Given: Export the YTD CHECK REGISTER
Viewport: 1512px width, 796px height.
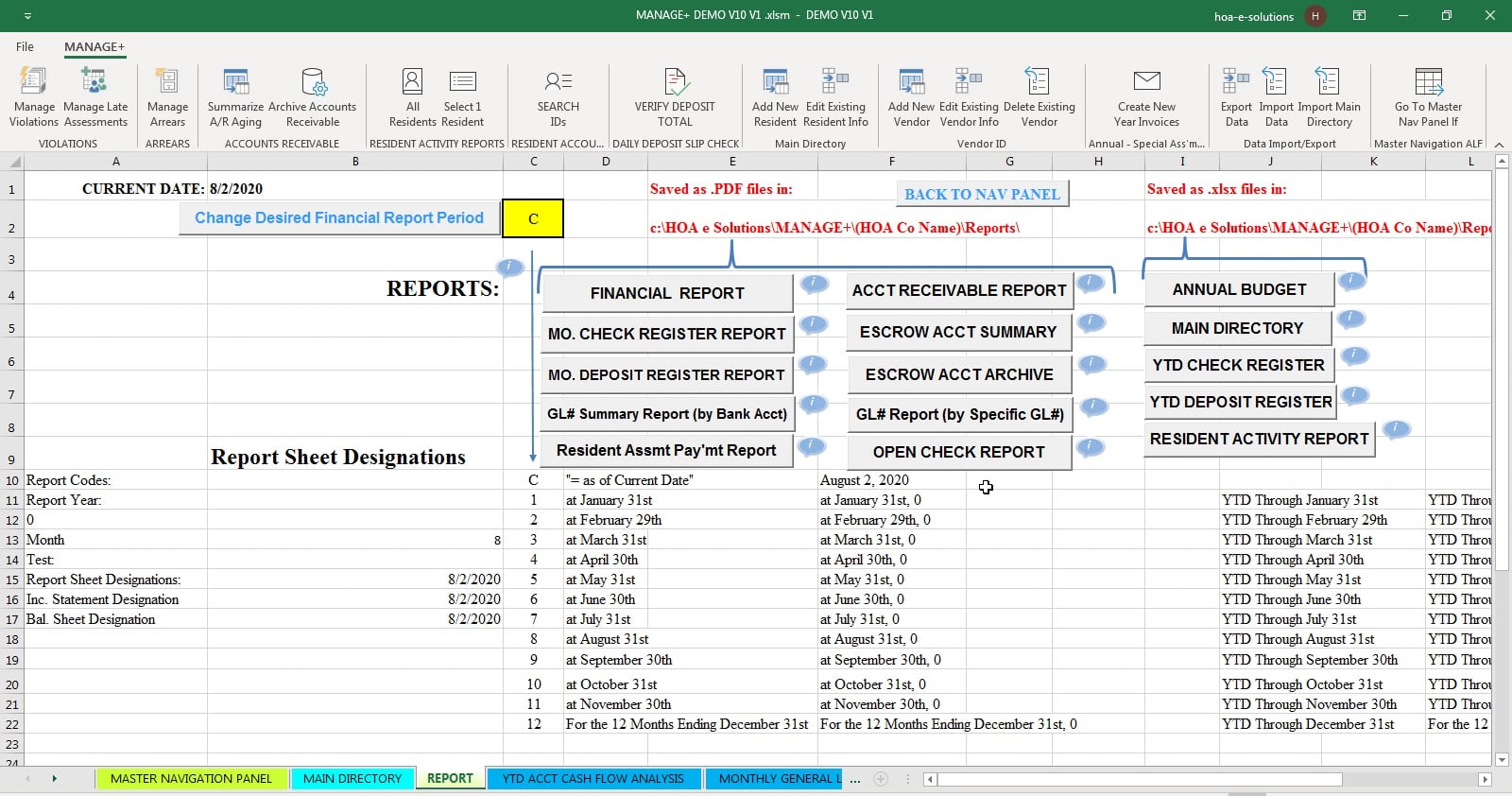Looking at the screenshot, I should 1239,366.
